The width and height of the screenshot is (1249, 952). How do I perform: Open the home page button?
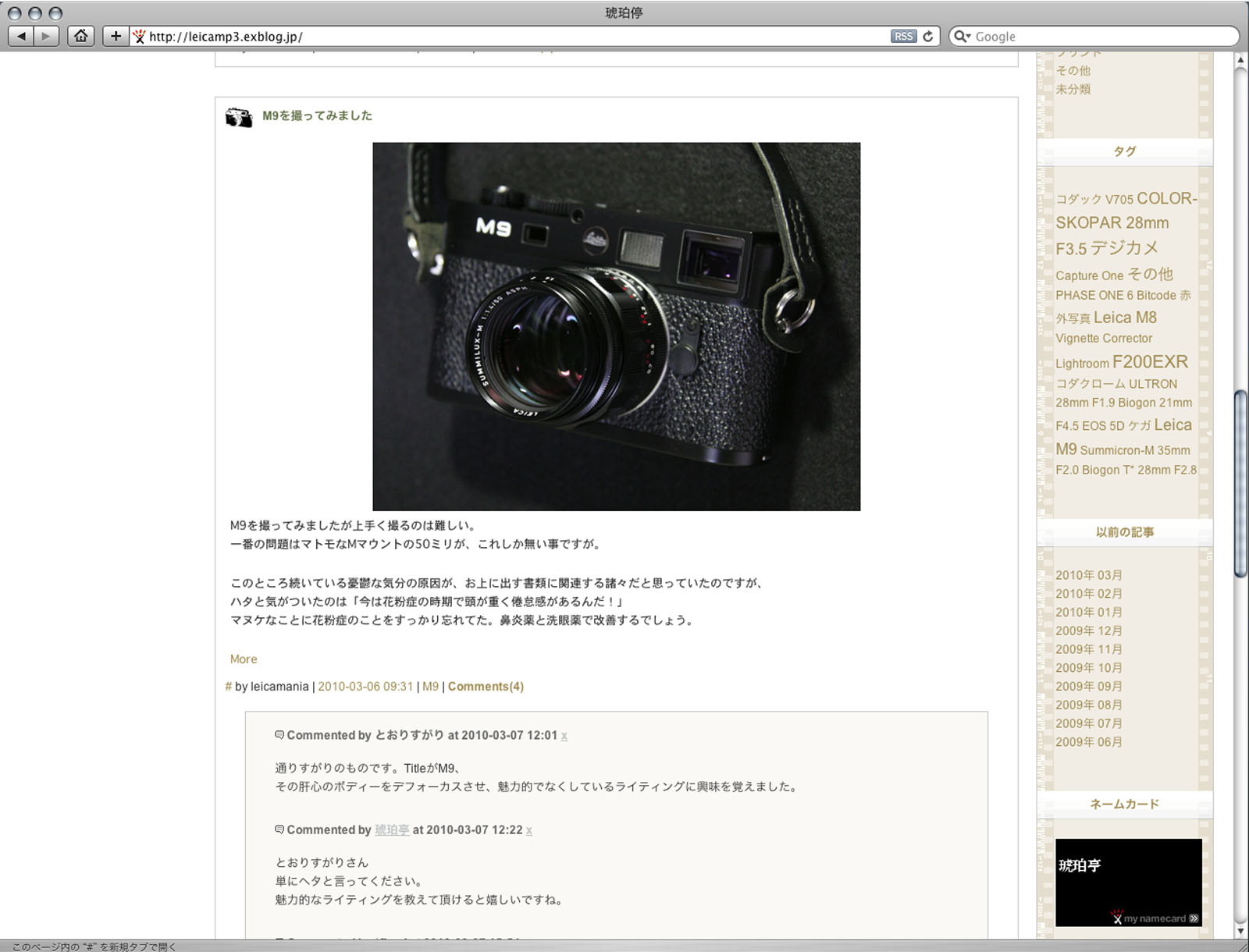80,36
